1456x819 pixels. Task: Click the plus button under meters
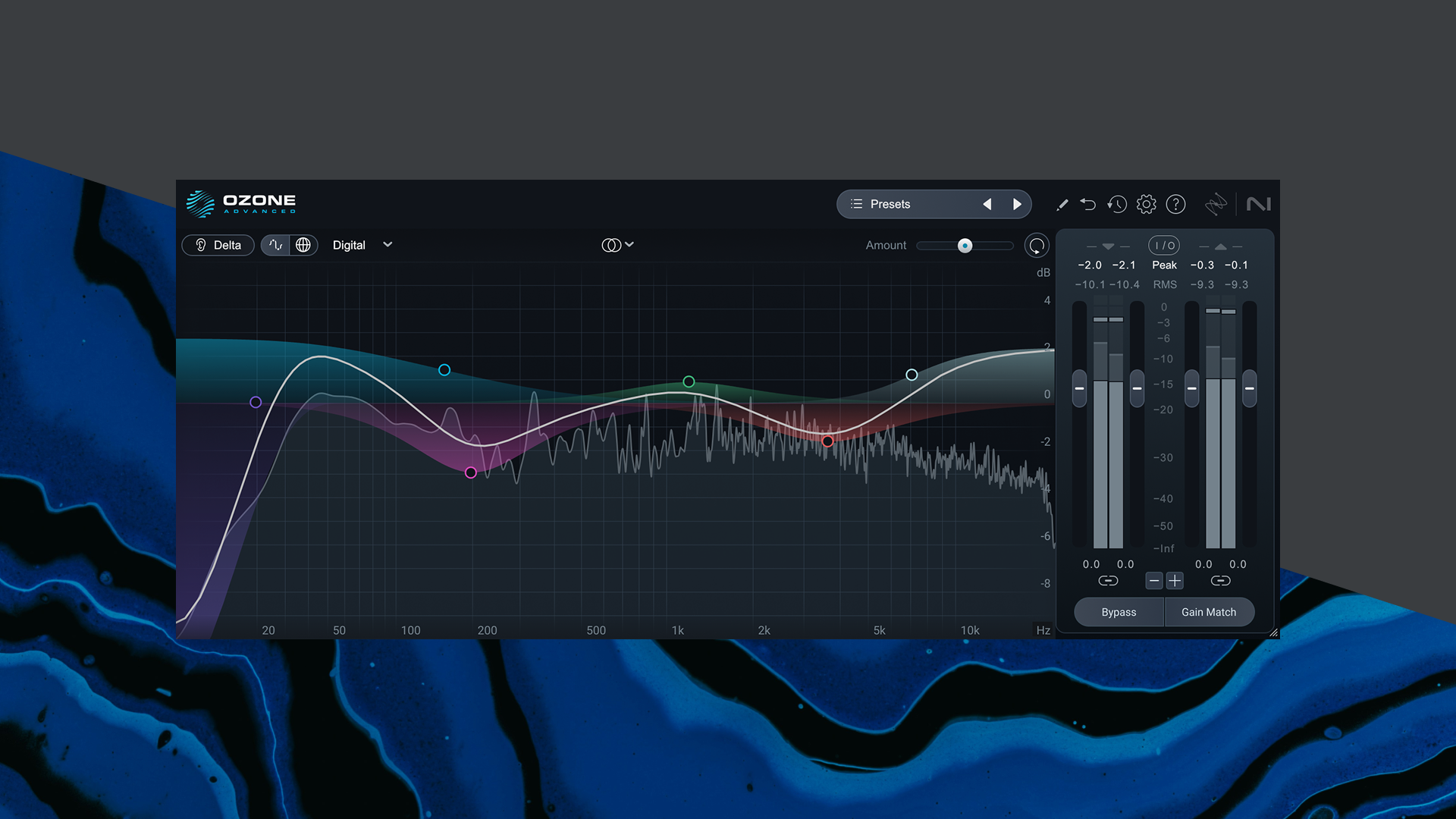[1174, 581]
